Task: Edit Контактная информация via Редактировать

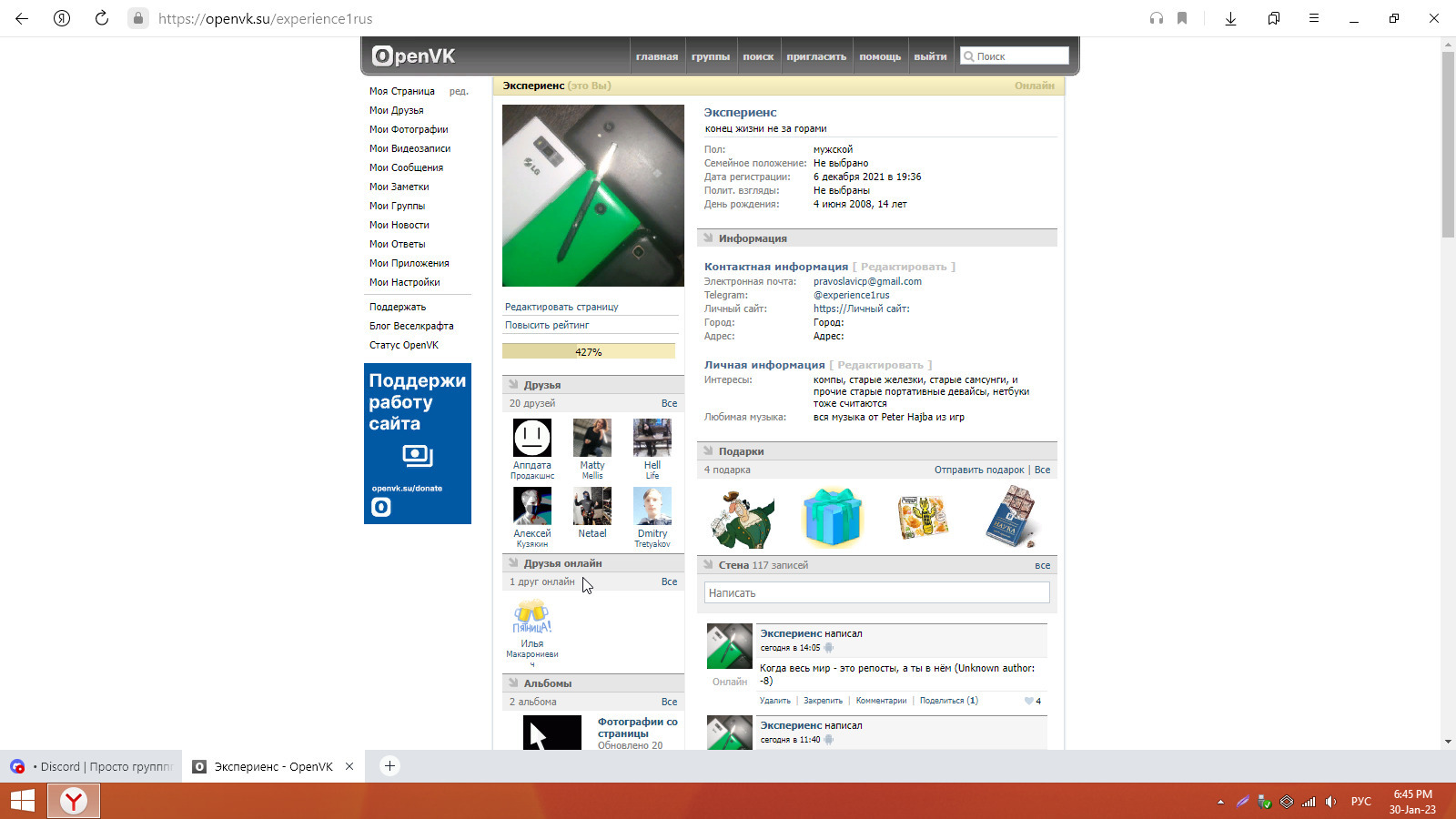Action: click(x=904, y=267)
